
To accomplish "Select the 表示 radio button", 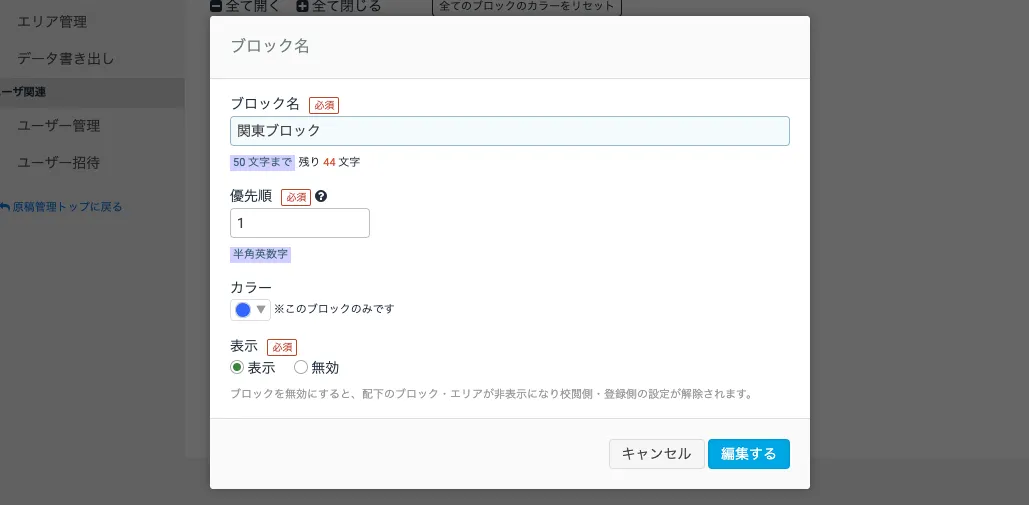I will pyautogui.click(x=237, y=368).
